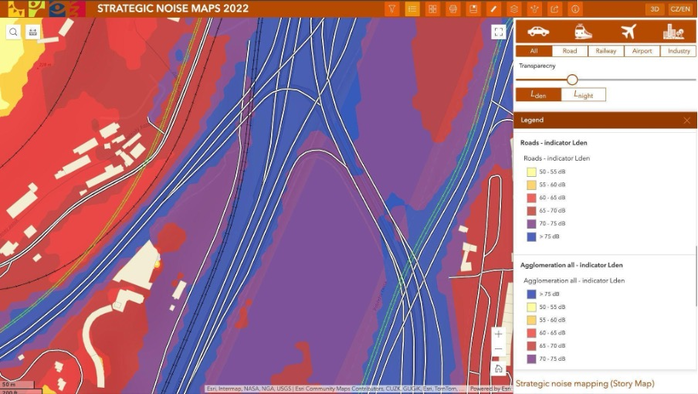This screenshot has width=698, height=394.
Task: Select the Lden indicator
Action: 538,94
